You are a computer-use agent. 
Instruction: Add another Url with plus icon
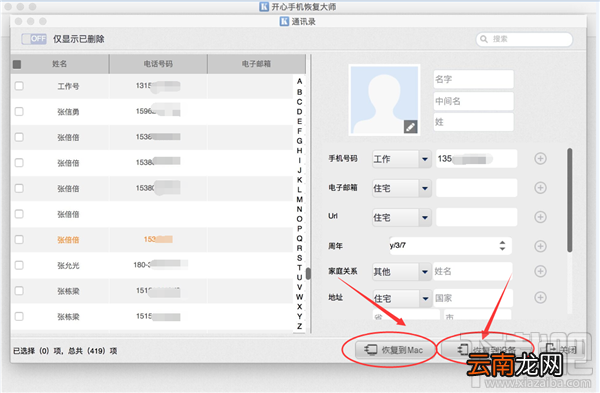click(540, 217)
